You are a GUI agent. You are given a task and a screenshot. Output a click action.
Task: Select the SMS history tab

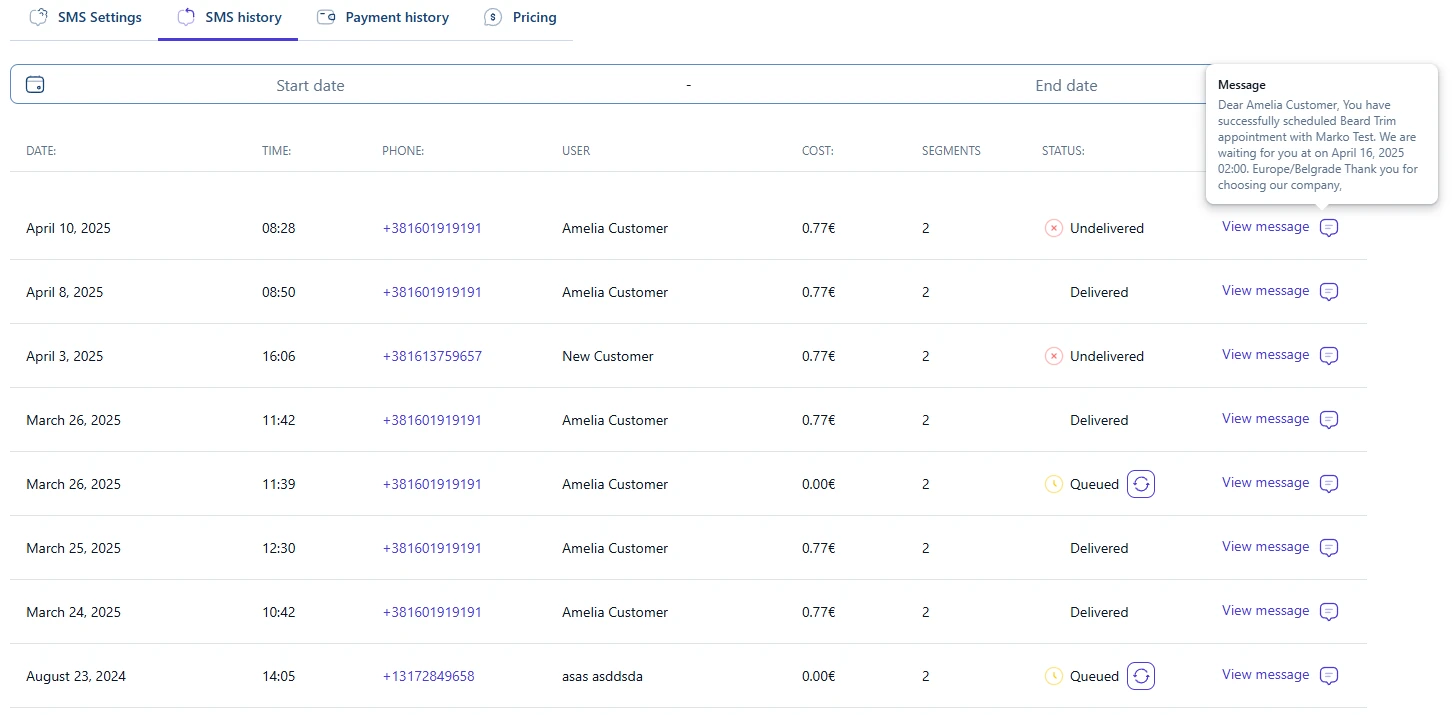(x=229, y=18)
